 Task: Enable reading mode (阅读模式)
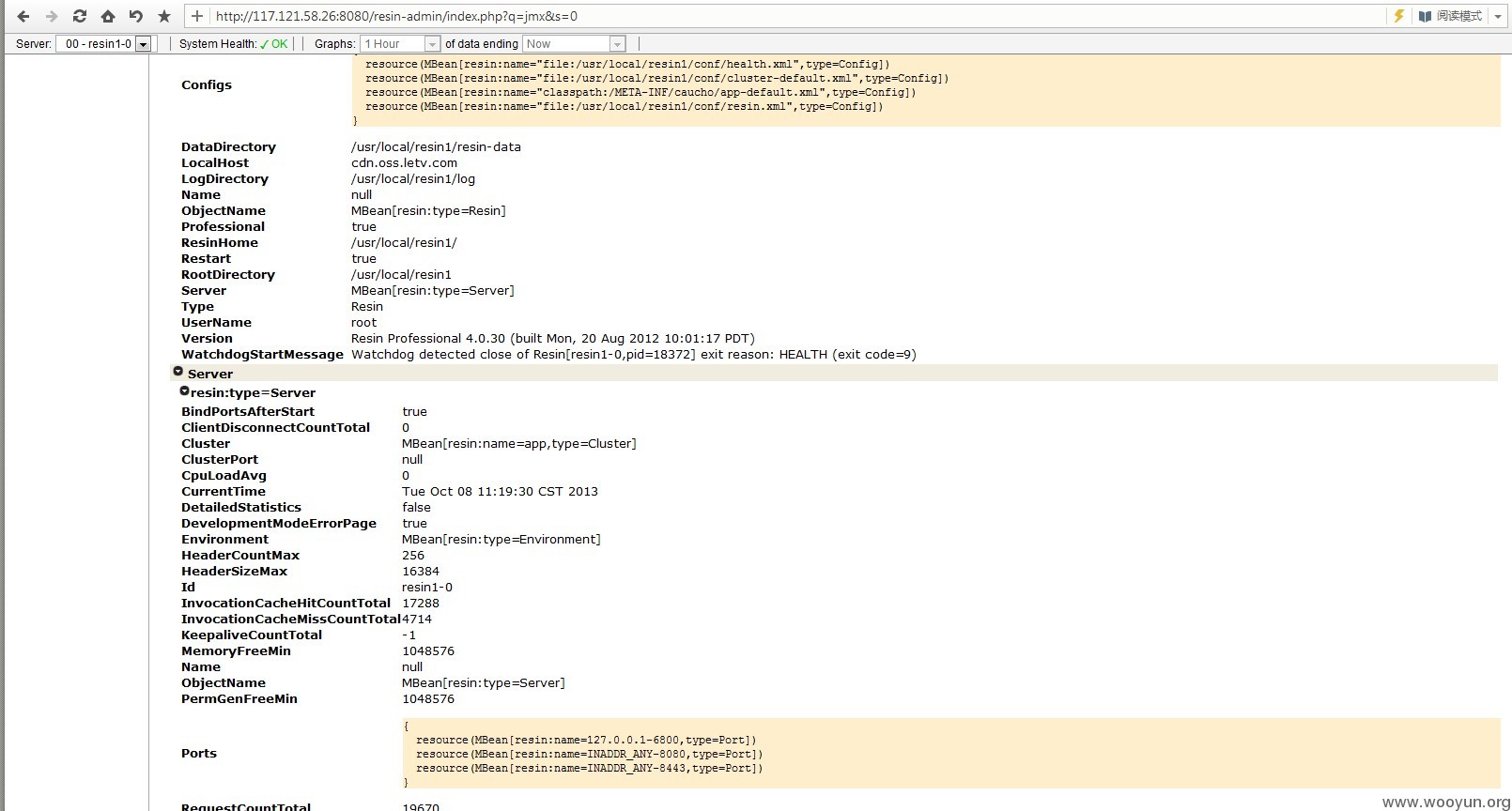pyautogui.click(x=1451, y=16)
